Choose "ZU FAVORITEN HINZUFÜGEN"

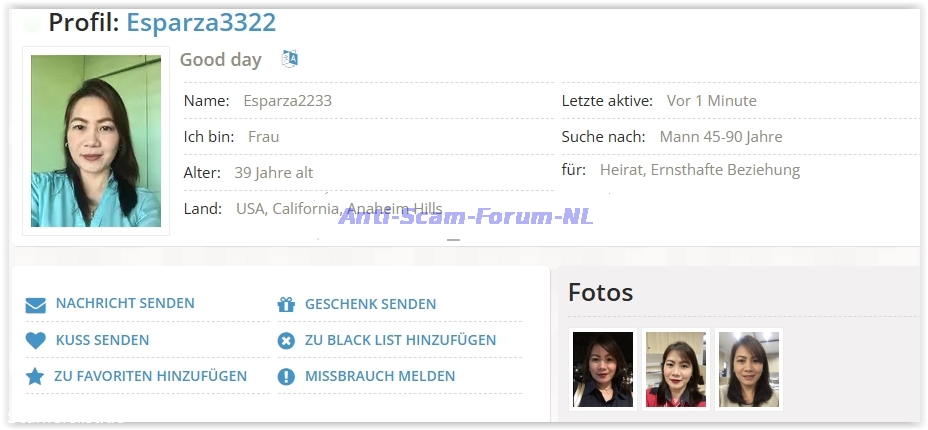tap(151, 377)
